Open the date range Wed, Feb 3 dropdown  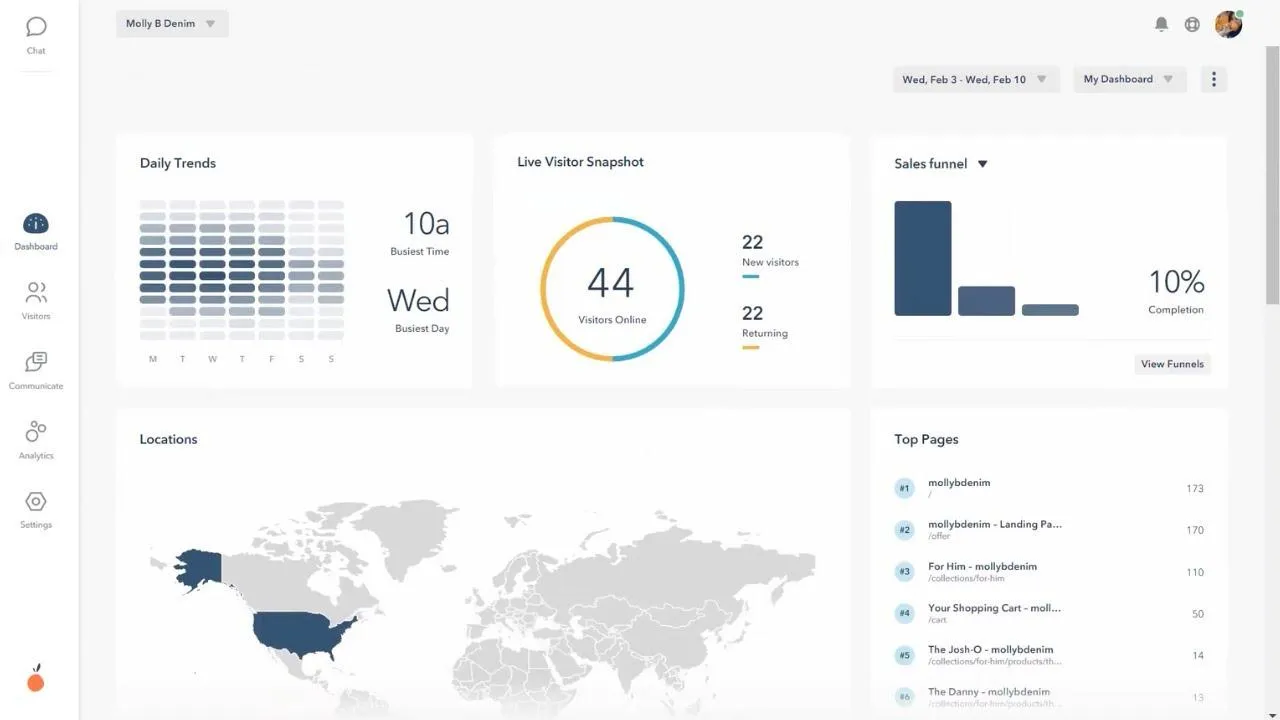coord(975,80)
